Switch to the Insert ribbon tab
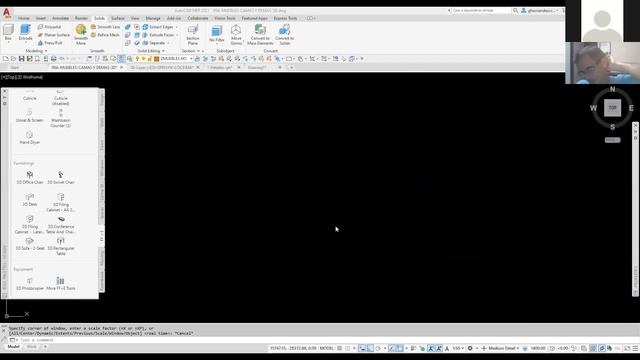640x360 pixels. (x=41, y=18)
